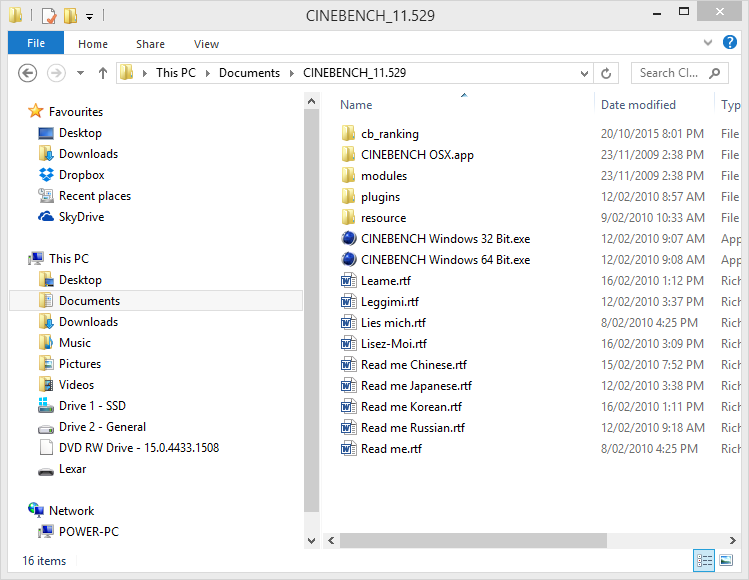Open the Help question mark icon
Screen dimensions: 749x580
pos(729,42)
